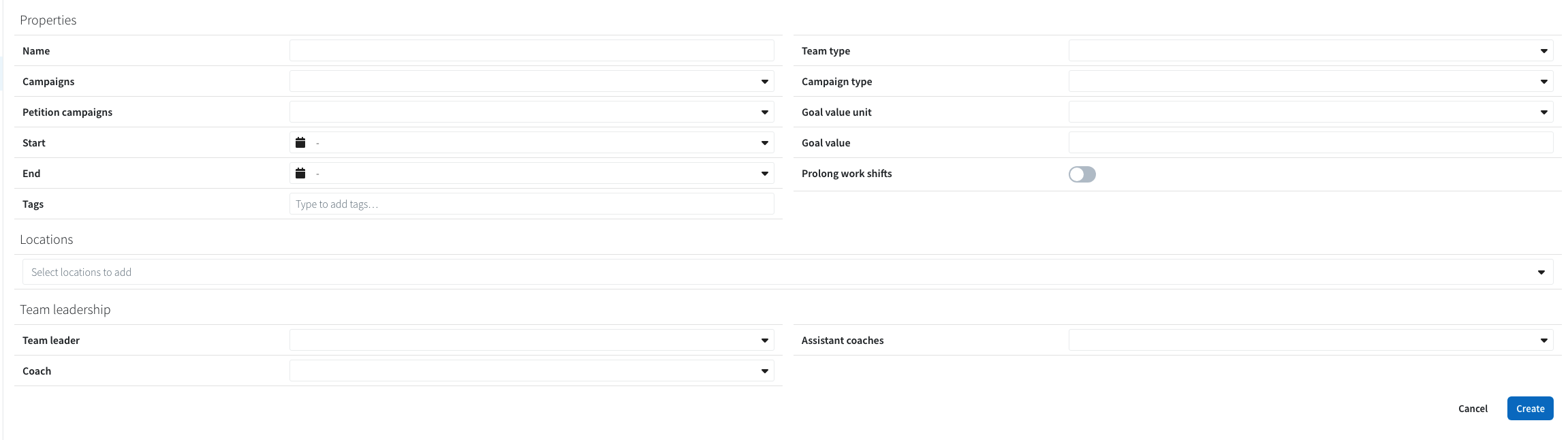This screenshot has width=1568, height=440.
Task: Open the End date dropdown arrow
Action: (765, 174)
